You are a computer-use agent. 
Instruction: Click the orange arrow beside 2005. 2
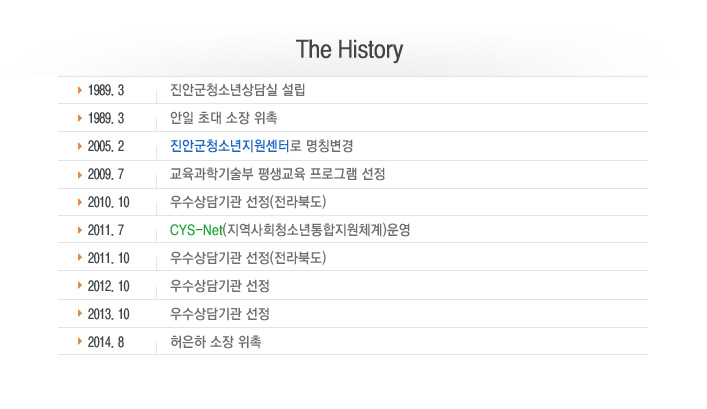(x=80, y=146)
